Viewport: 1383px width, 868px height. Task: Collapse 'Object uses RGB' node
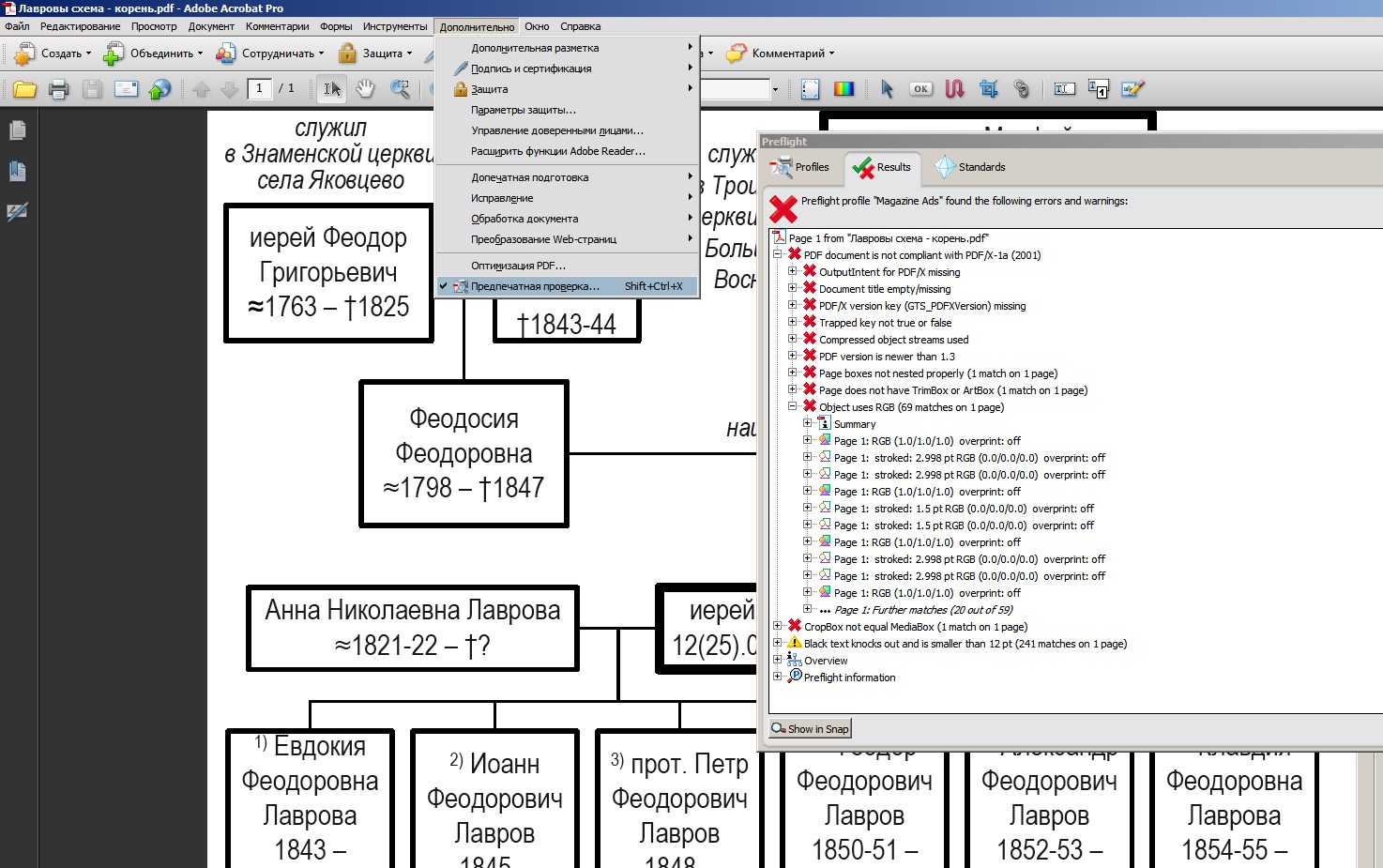(x=793, y=406)
